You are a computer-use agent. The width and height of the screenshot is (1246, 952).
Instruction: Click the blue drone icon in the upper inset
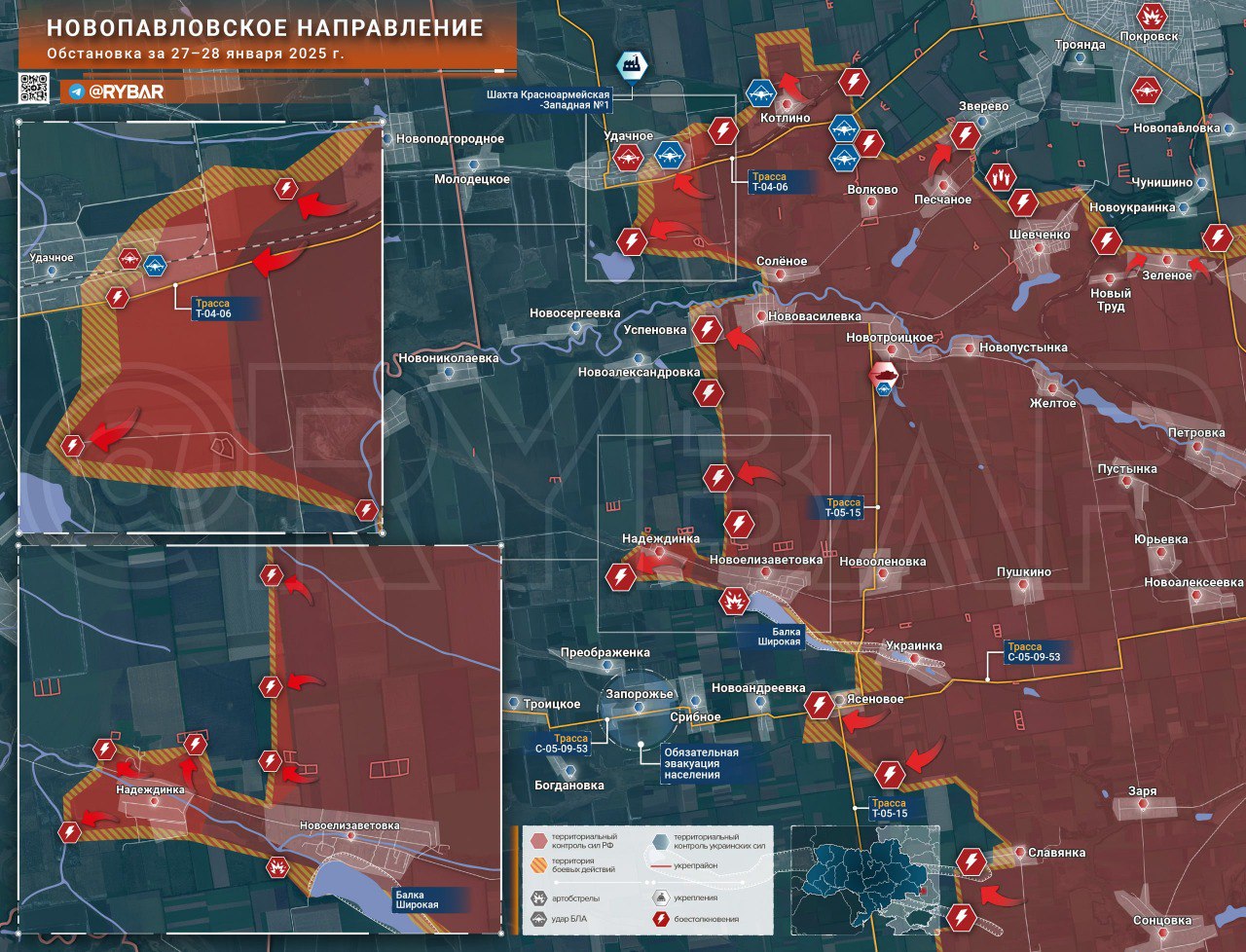pos(155,264)
